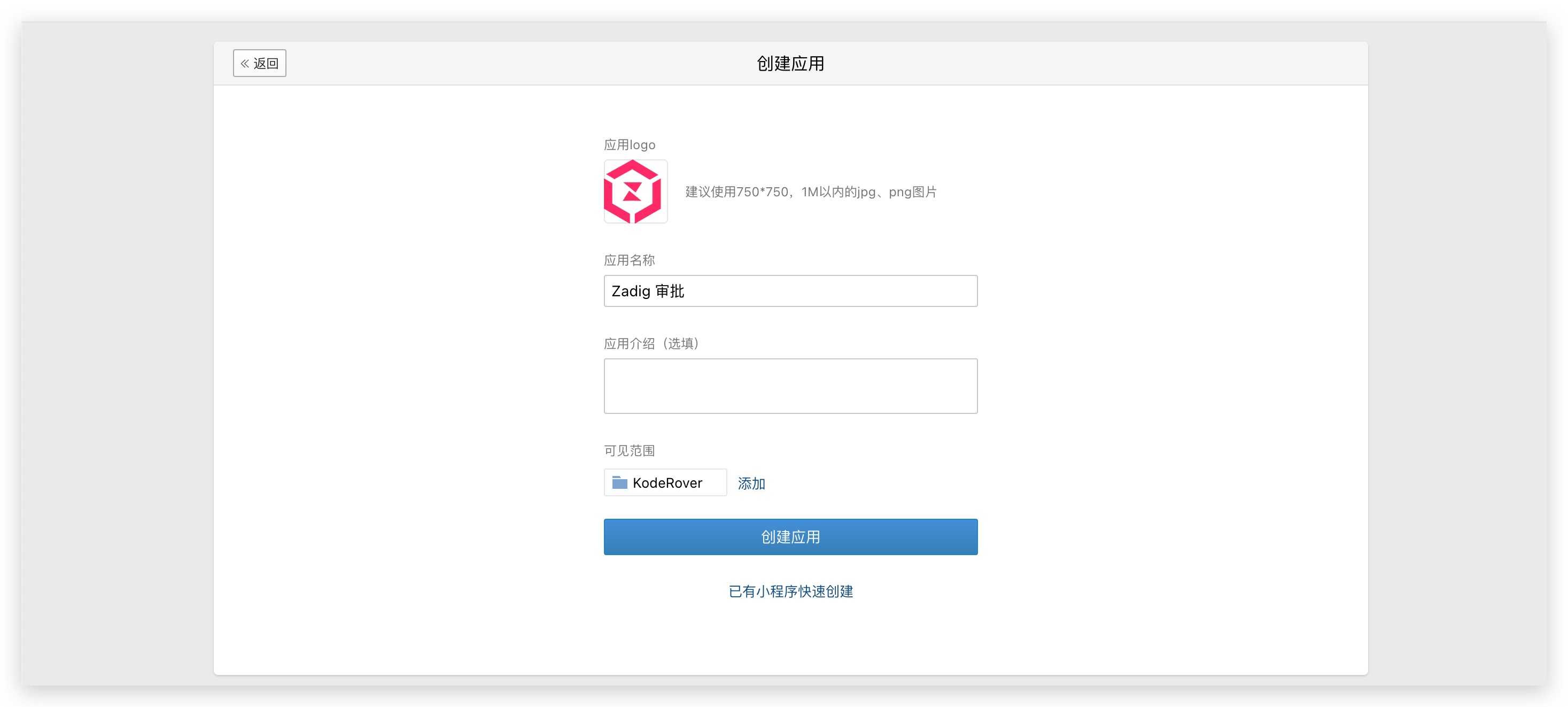Click the logo size recommendation hint text
1568x707 pixels.
[x=810, y=192]
